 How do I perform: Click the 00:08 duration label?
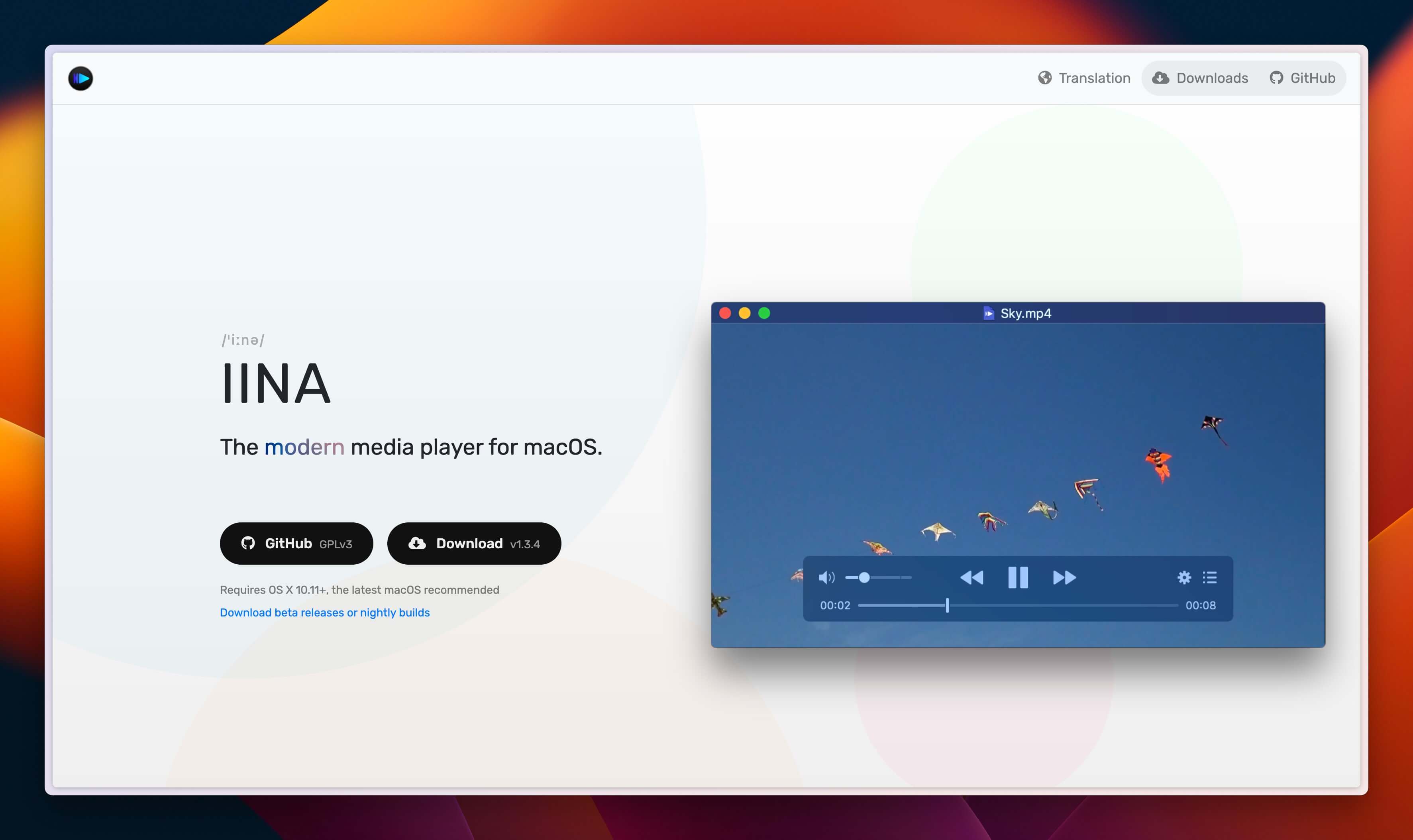[1200, 605]
